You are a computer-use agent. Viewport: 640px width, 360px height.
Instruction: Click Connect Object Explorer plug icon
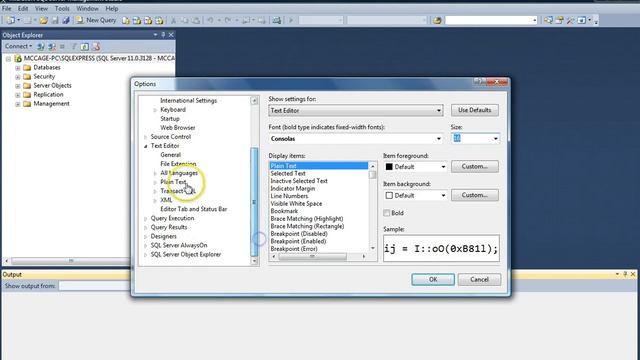40,47
